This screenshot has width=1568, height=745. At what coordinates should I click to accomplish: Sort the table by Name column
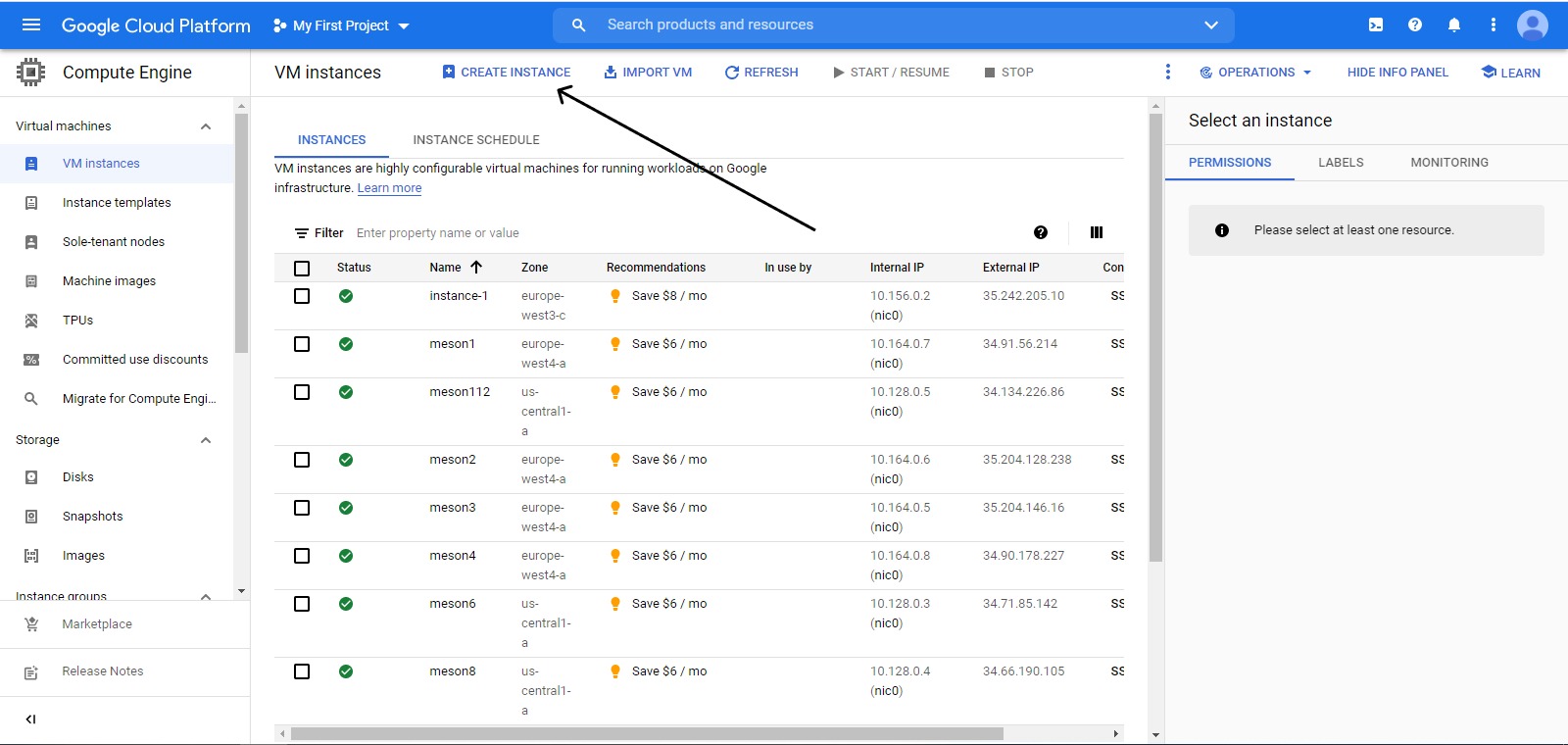456,268
